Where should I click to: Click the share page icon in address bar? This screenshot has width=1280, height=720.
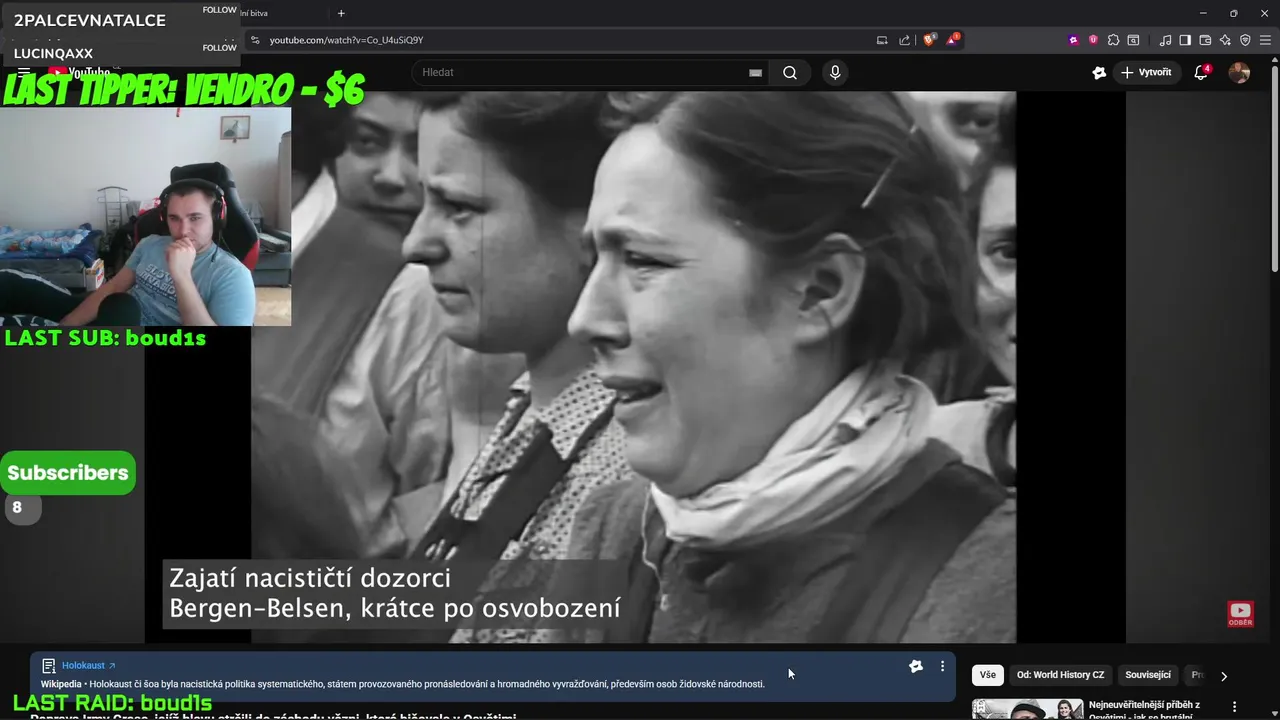tap(904, 40)
